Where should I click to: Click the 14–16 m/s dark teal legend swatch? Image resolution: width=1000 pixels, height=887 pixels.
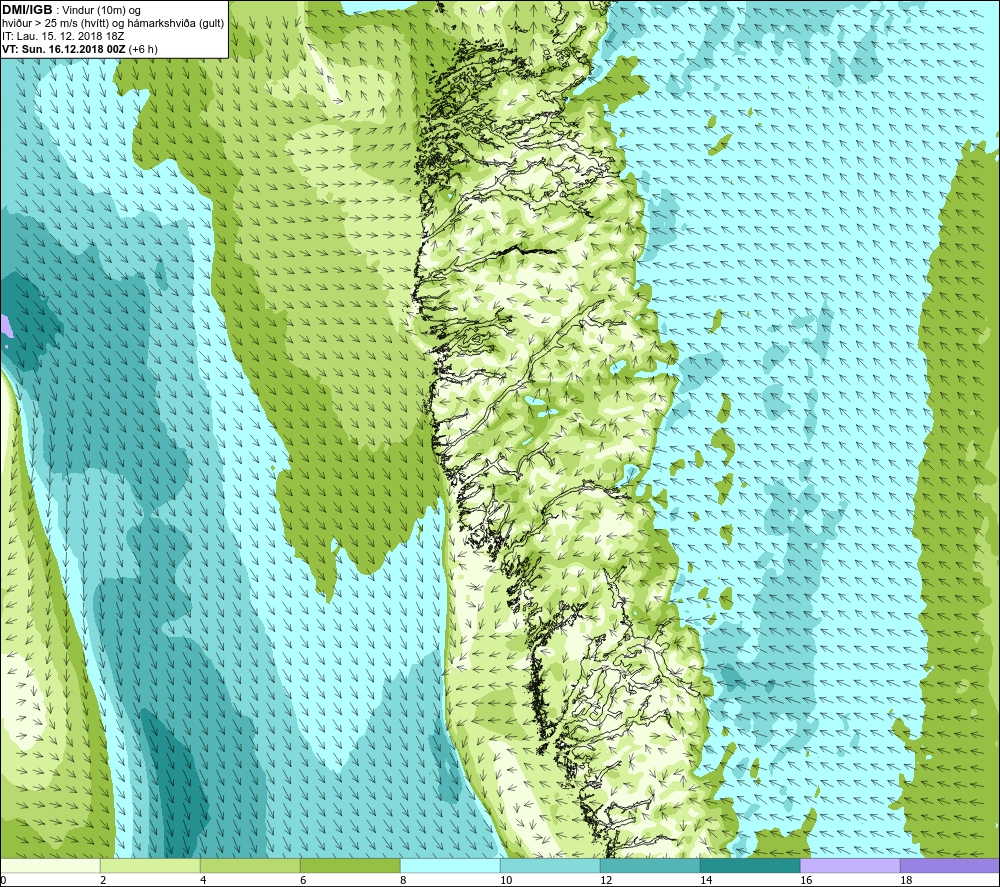(750, 865)
